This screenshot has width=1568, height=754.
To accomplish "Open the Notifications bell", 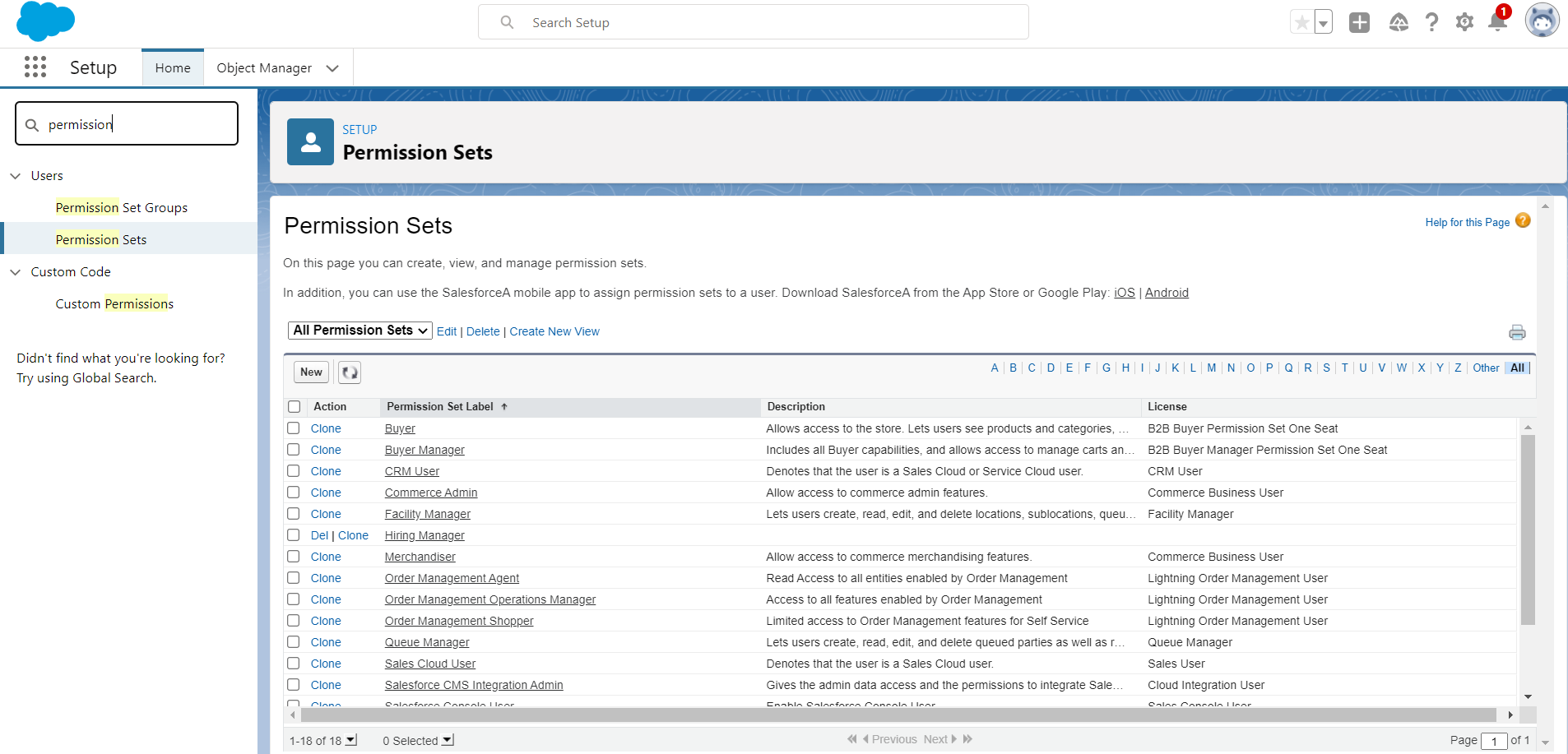I will [1497, 22].
